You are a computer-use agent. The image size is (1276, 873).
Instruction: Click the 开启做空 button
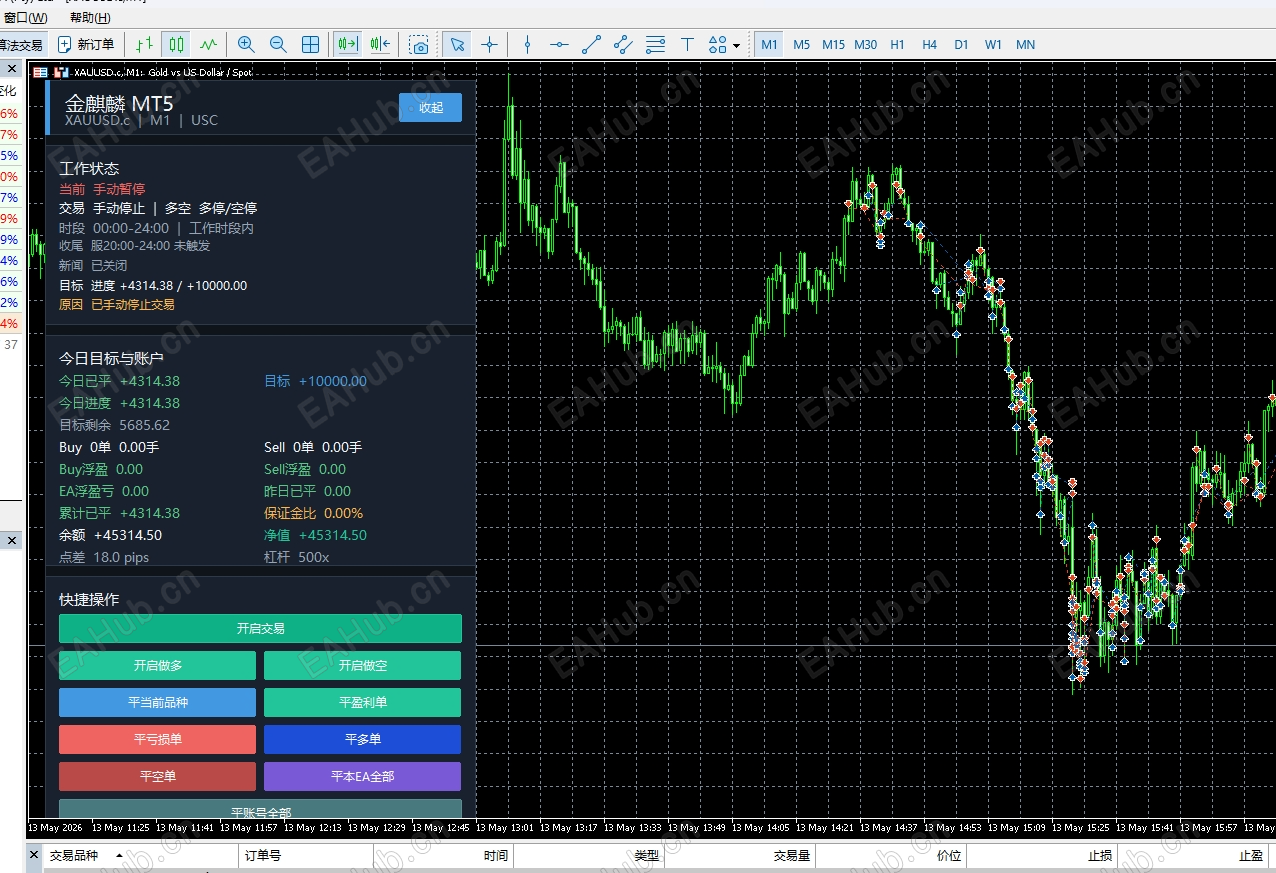[x=362, y=665]
